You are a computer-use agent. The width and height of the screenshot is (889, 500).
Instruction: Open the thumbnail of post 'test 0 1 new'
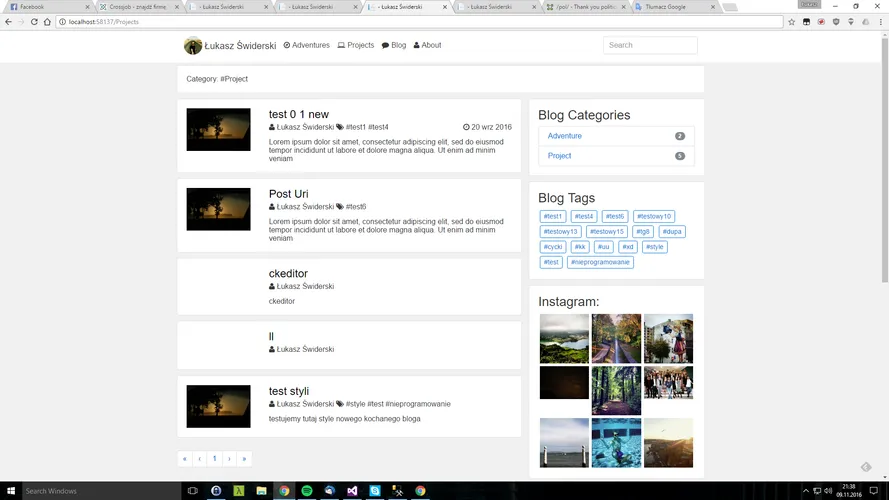click(218, 129)
